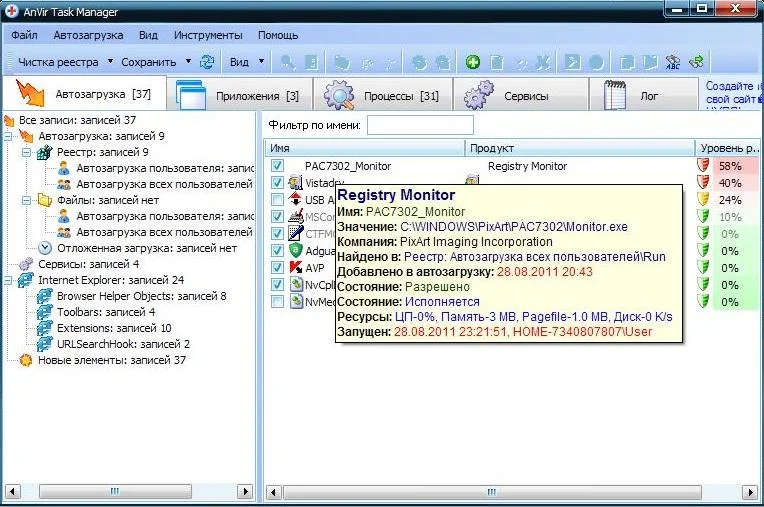Click the MSConfig entry icon

point(295,216)
